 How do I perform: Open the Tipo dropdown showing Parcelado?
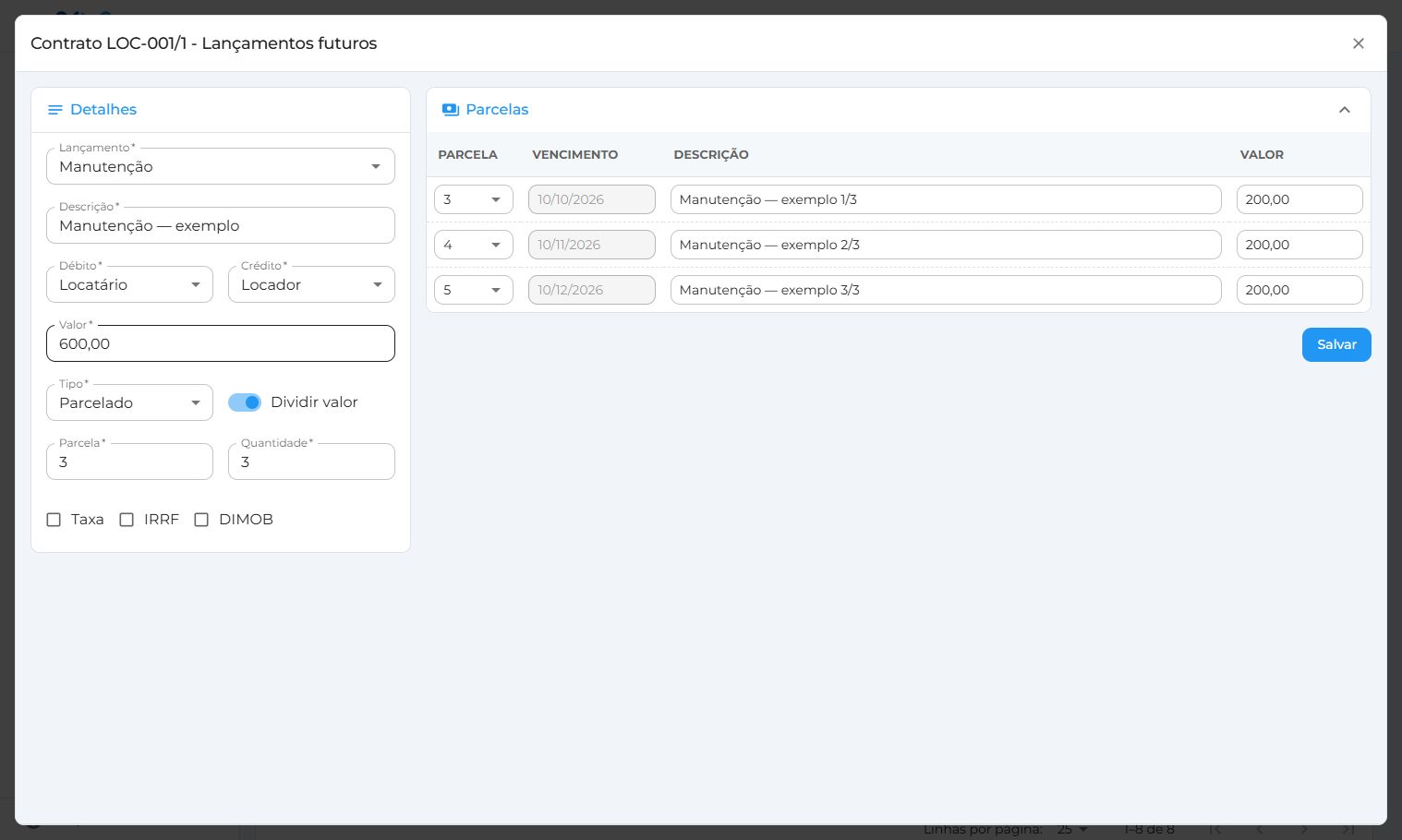(129, 402)
